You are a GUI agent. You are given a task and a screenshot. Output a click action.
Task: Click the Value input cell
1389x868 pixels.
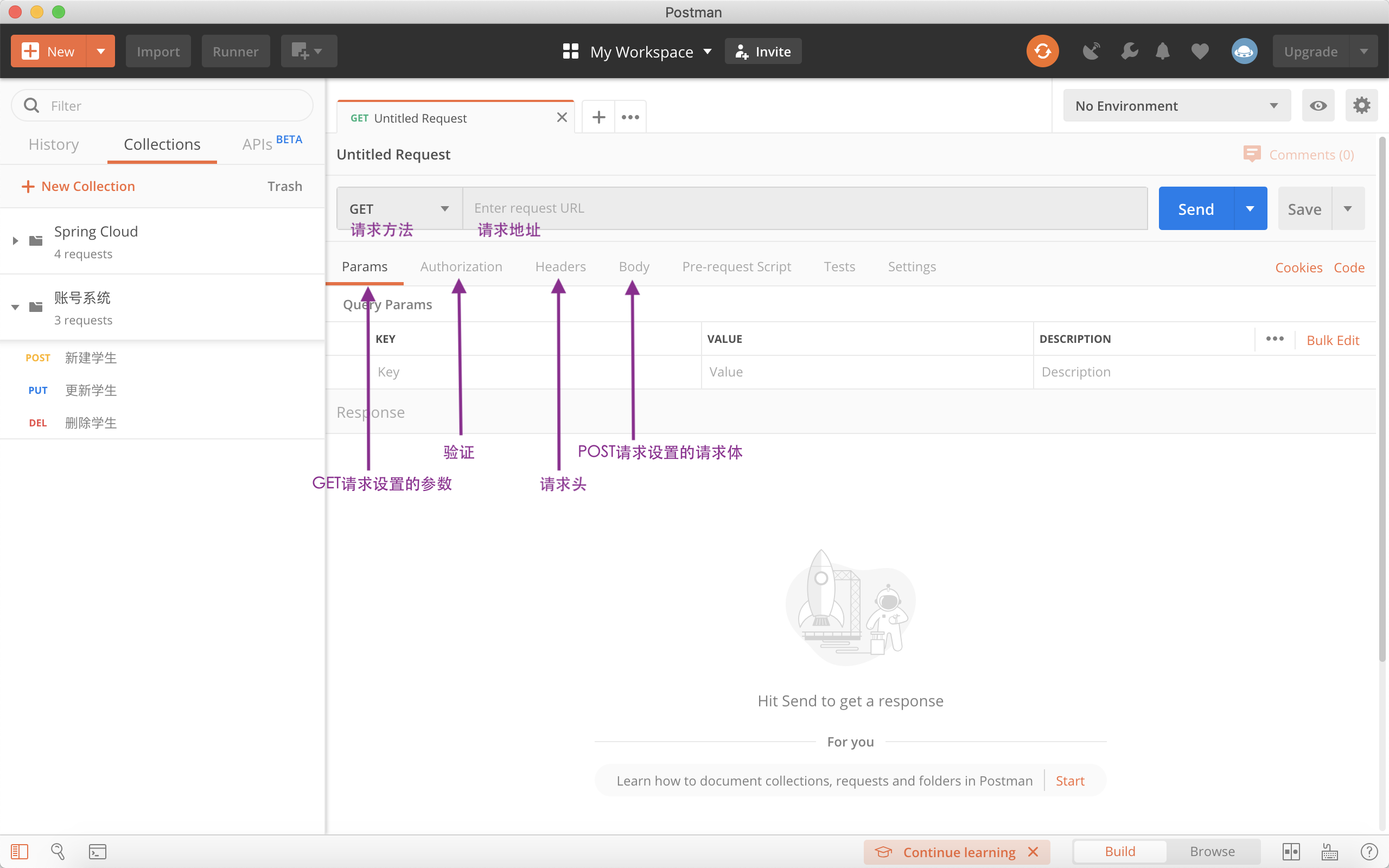pyautogui.click(x=867, y=372)
